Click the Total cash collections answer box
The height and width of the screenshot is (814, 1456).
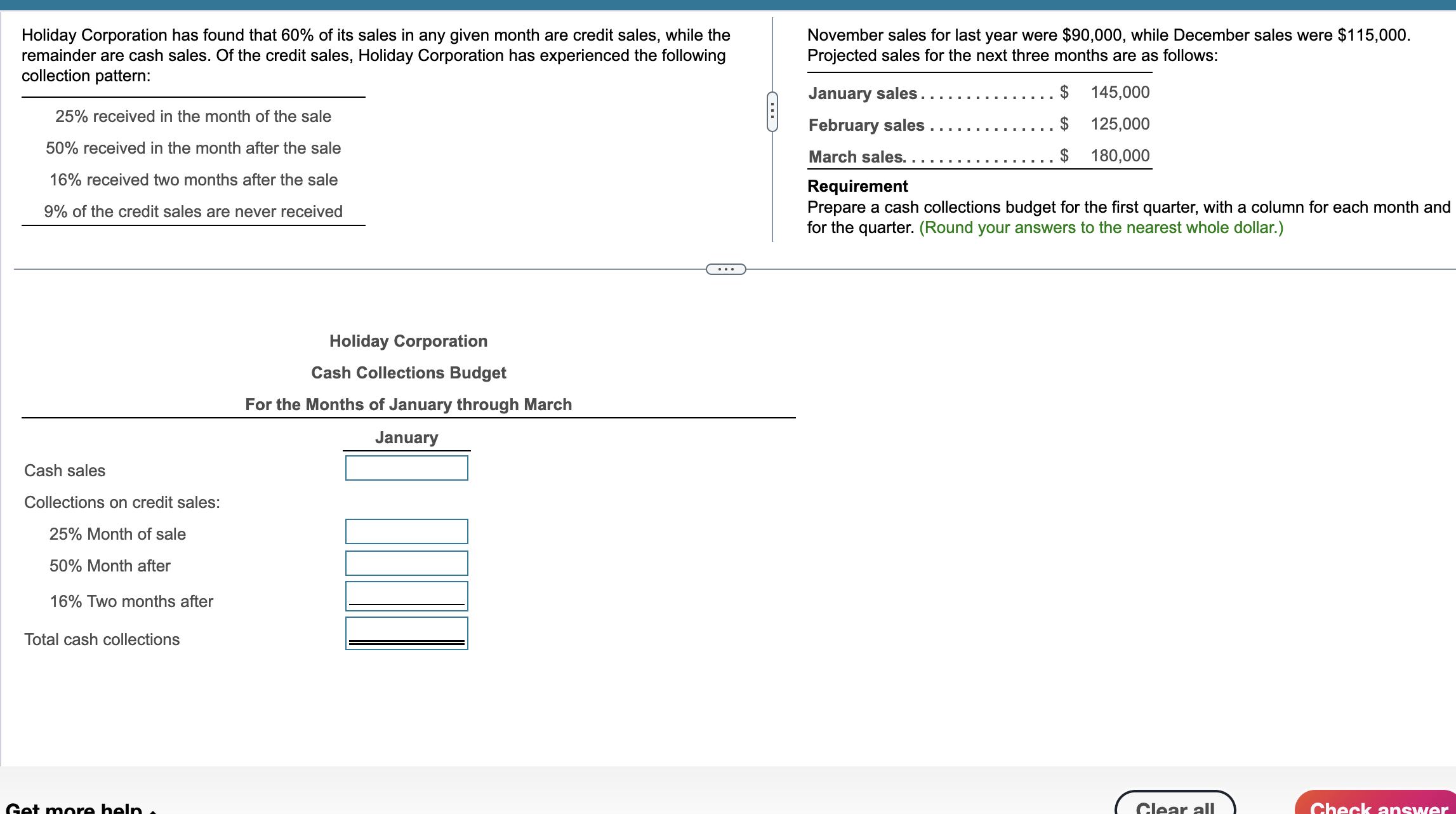[x=406, y=633]
